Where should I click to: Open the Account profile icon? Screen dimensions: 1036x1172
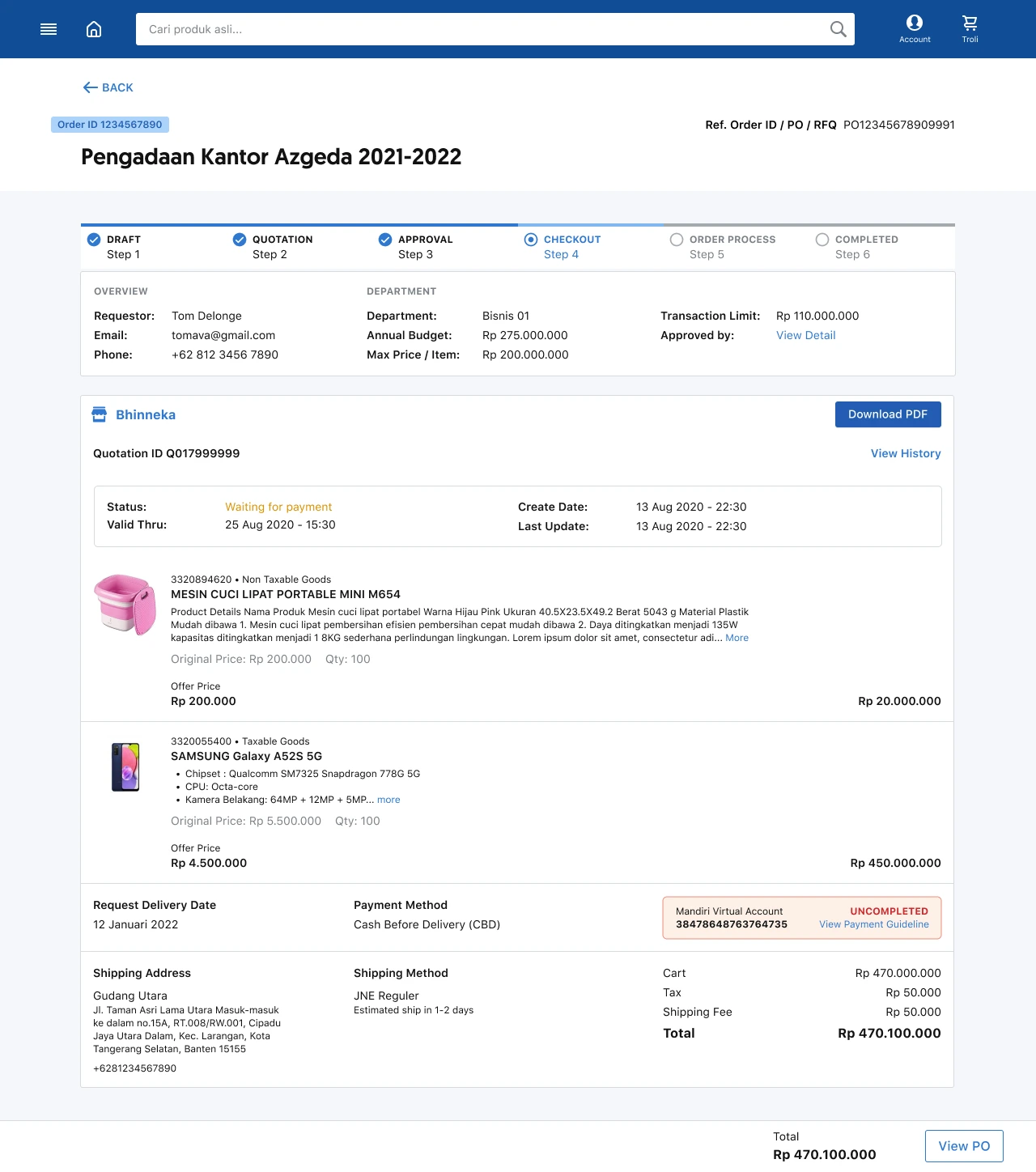pos(915,23)
